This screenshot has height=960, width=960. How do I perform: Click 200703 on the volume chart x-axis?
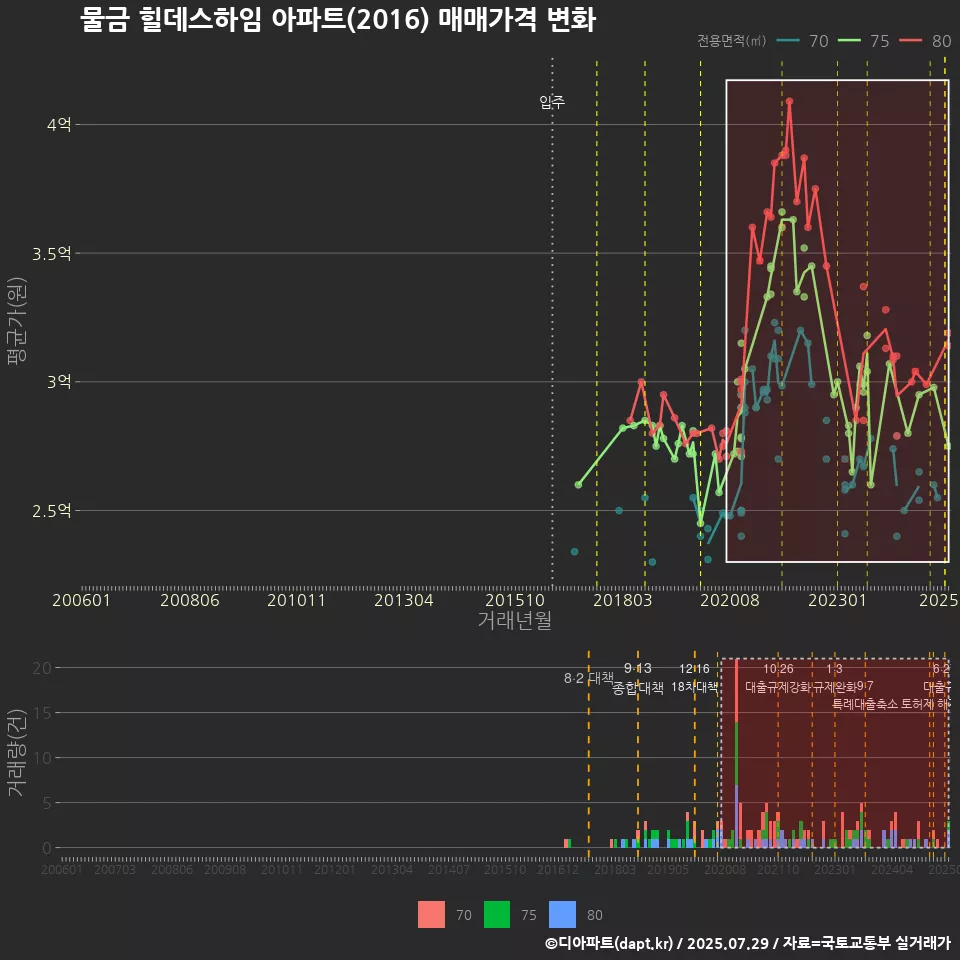(x=115, y=869)
